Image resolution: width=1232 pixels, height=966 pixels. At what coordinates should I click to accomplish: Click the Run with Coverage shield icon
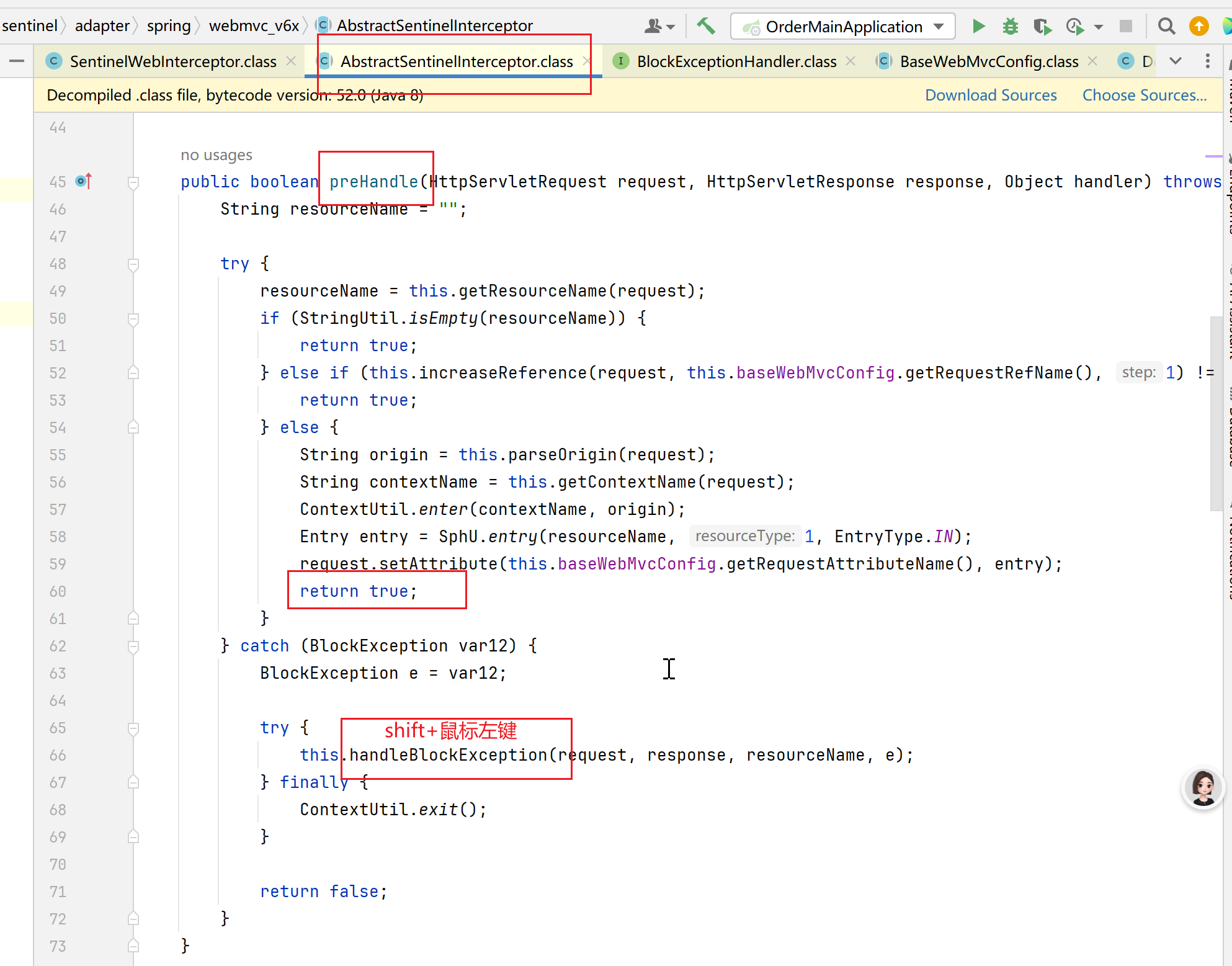[x=1042, y=26]
